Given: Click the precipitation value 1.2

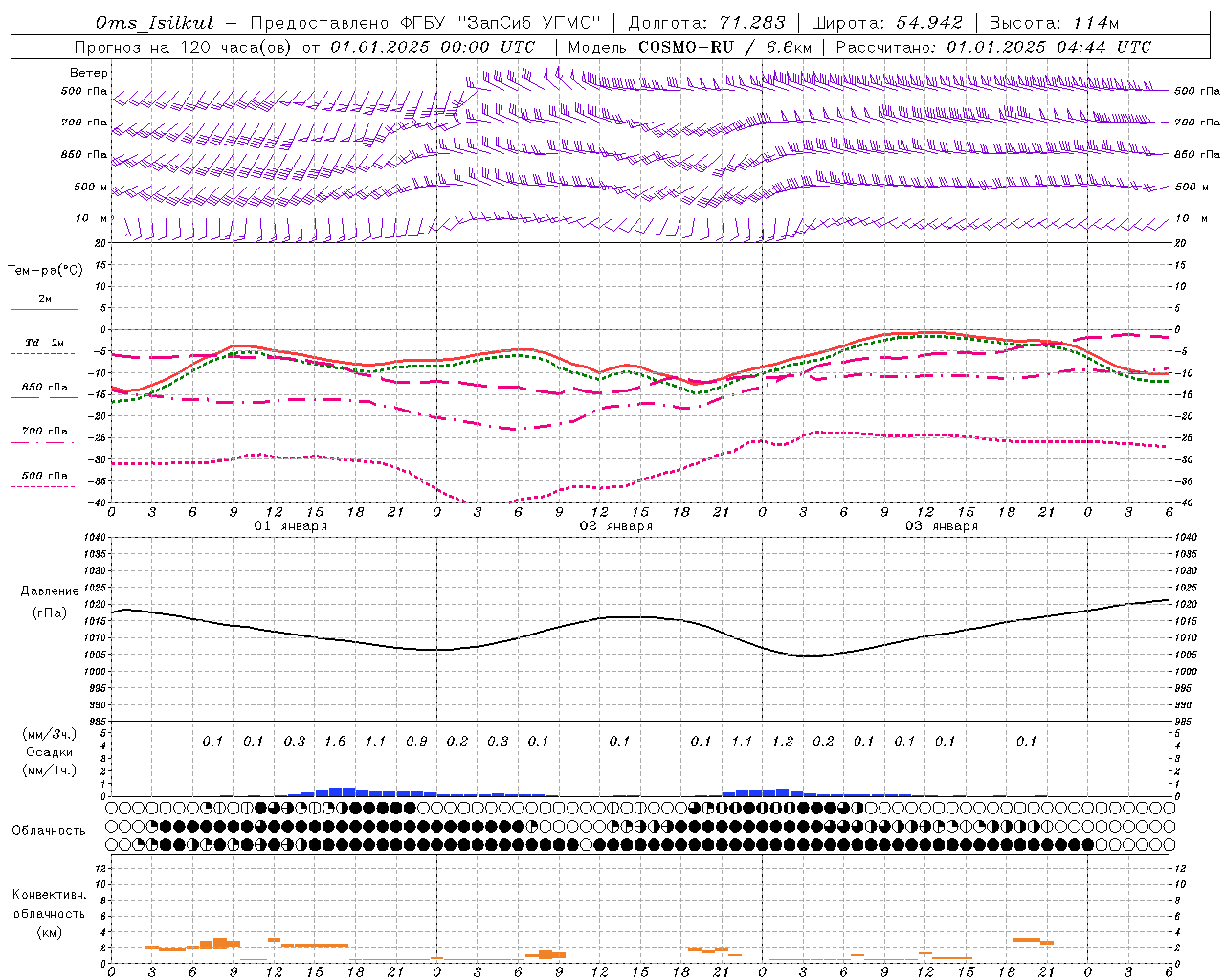Looking at the screenshot, I should 783,741.
